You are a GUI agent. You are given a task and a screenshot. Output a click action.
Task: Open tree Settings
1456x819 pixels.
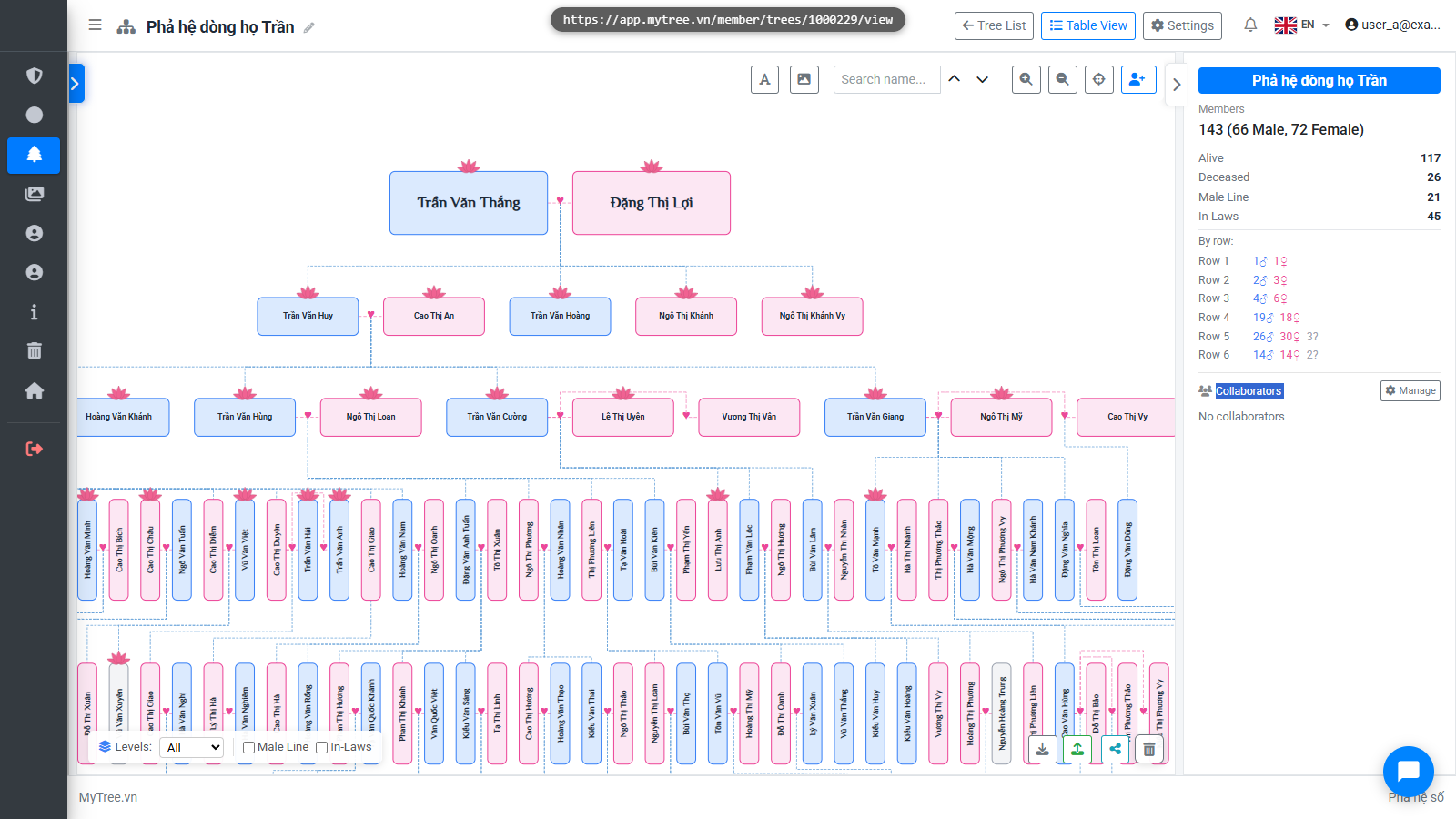(1182, 25)
